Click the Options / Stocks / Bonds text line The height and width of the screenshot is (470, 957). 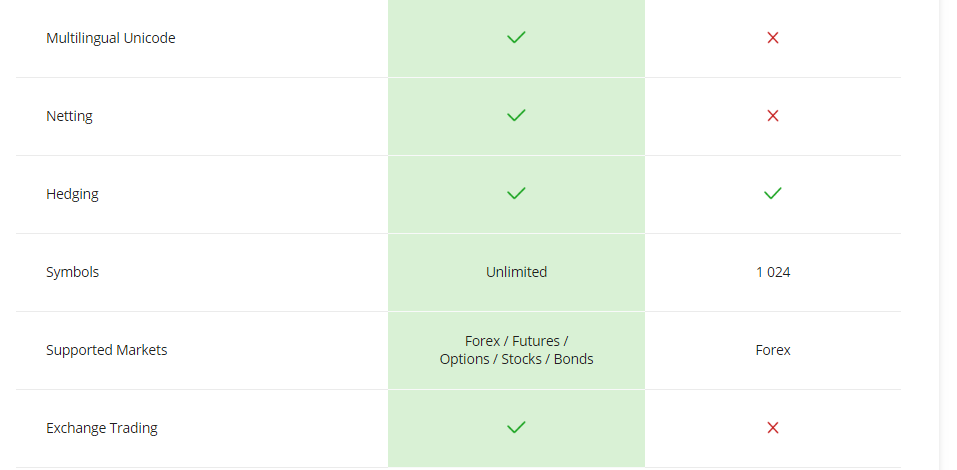coord(516,359)
